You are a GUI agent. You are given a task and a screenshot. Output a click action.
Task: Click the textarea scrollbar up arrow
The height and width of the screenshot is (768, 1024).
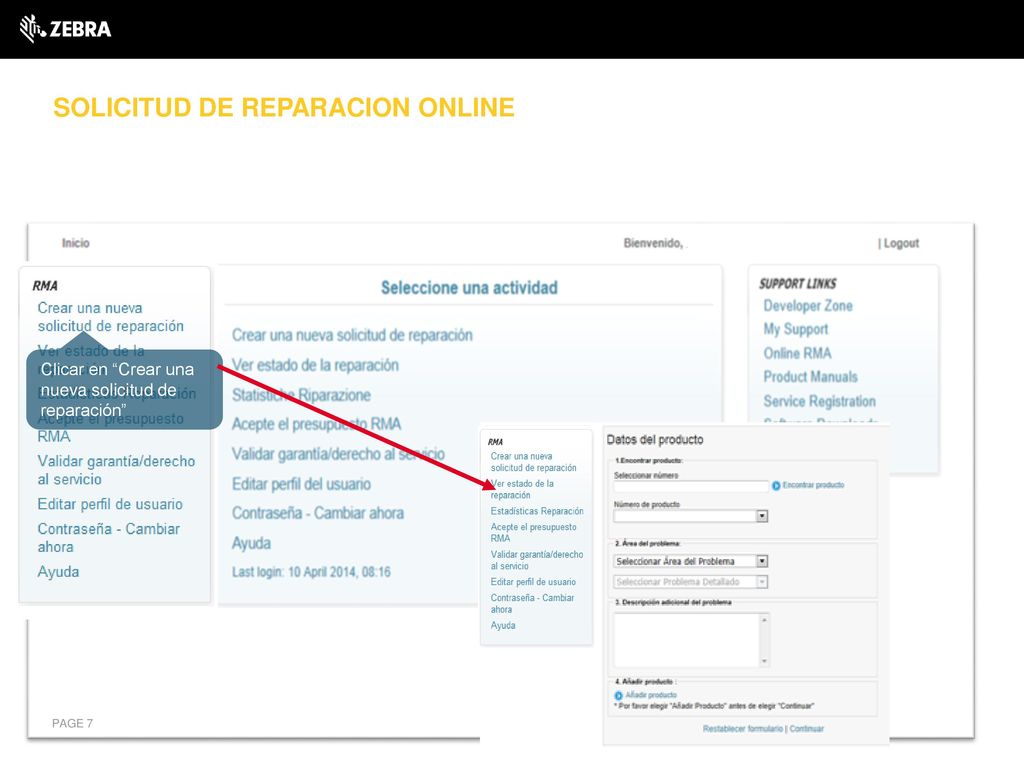coord(764,619)
